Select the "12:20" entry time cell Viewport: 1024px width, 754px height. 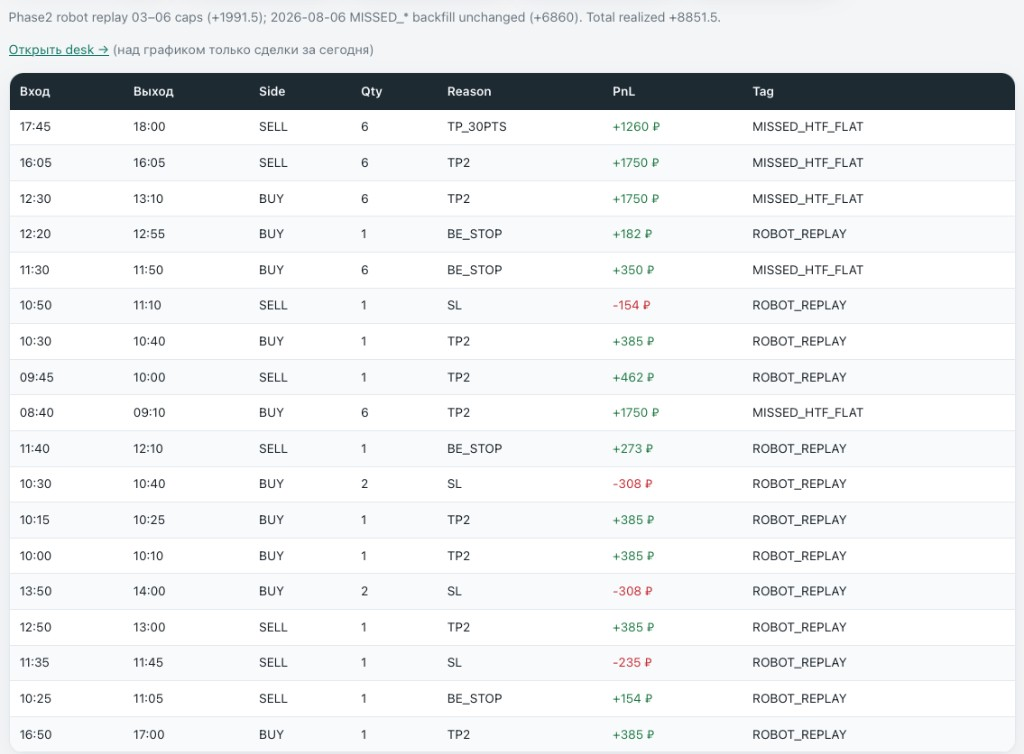(35, 234)
